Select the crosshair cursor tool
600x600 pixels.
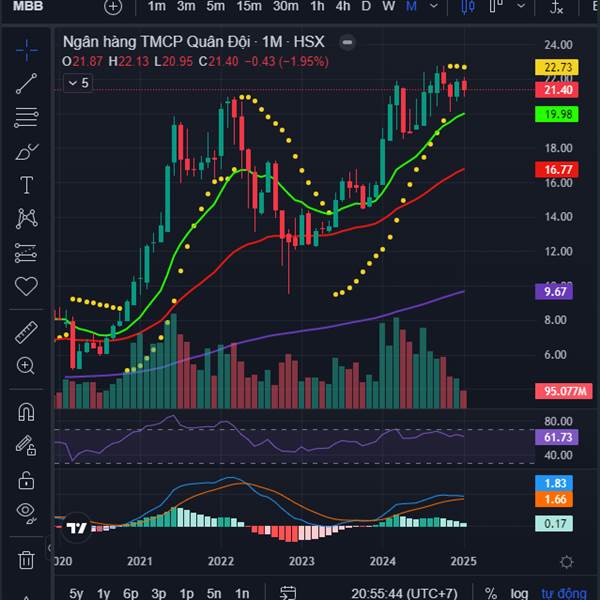click(26, 50)
